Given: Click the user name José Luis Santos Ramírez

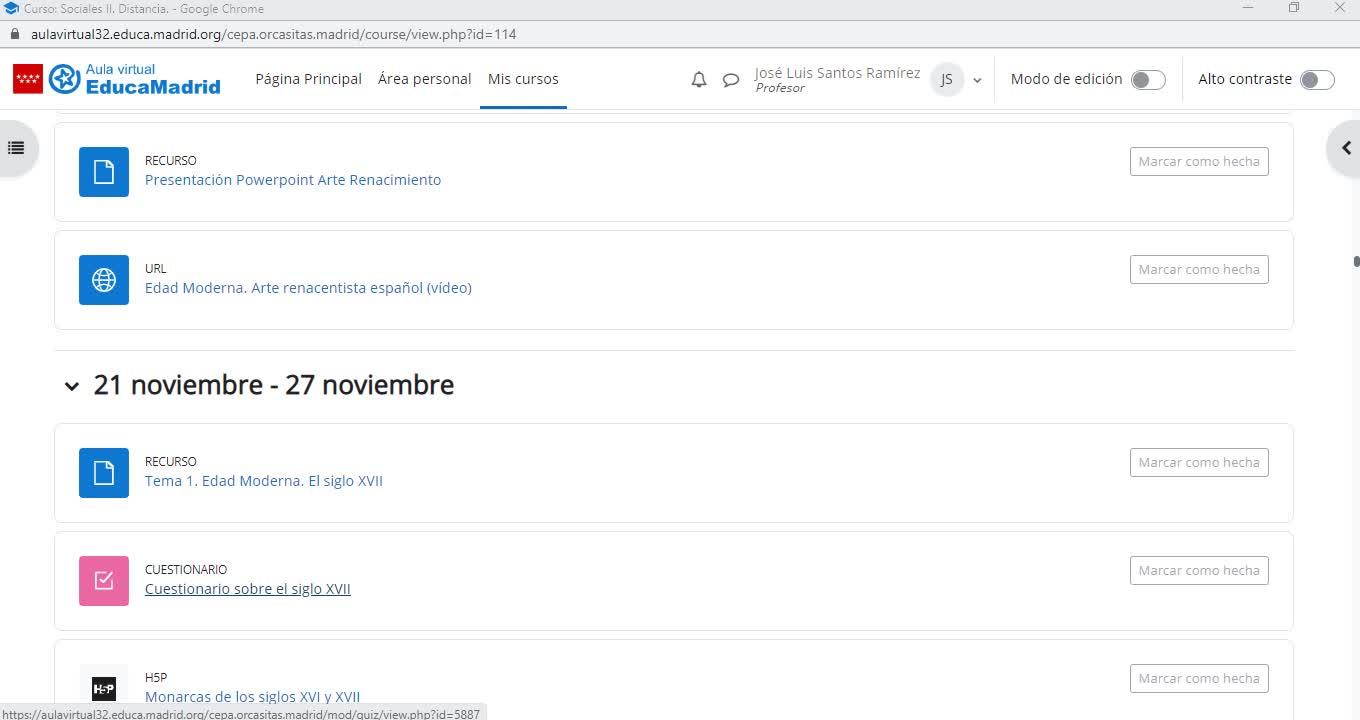Looking at the screenshot, I should (837, 73).
